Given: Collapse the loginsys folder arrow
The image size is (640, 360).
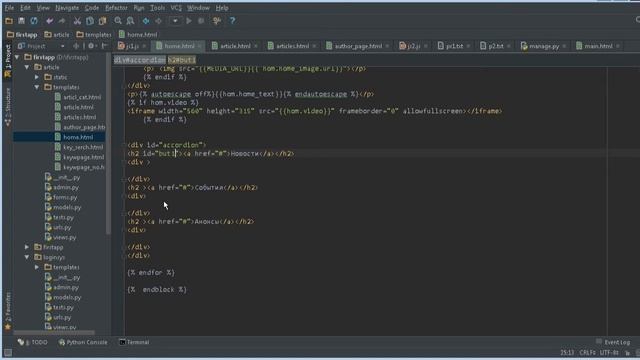Looking at the screenshot, I should pos(27,257).
